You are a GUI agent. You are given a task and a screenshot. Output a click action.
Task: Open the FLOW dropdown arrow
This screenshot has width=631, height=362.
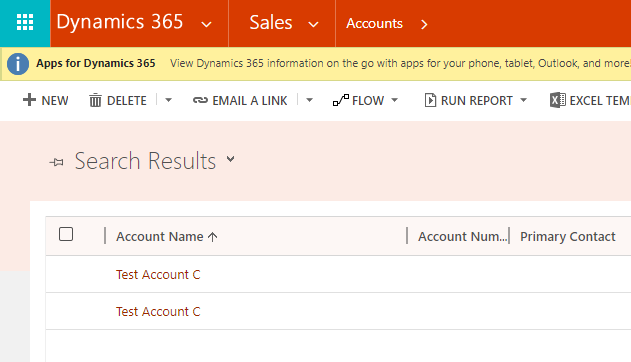[x=395, y=100]
